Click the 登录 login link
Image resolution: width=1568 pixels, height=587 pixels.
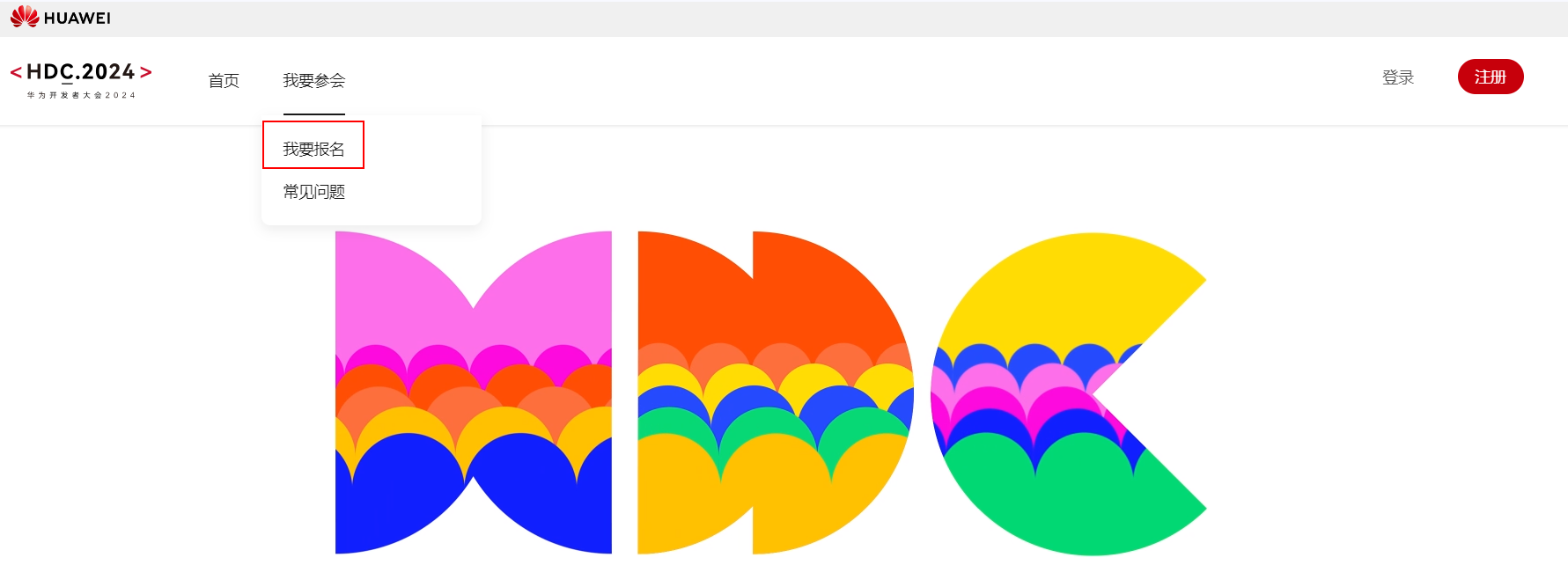[1398, 77]
